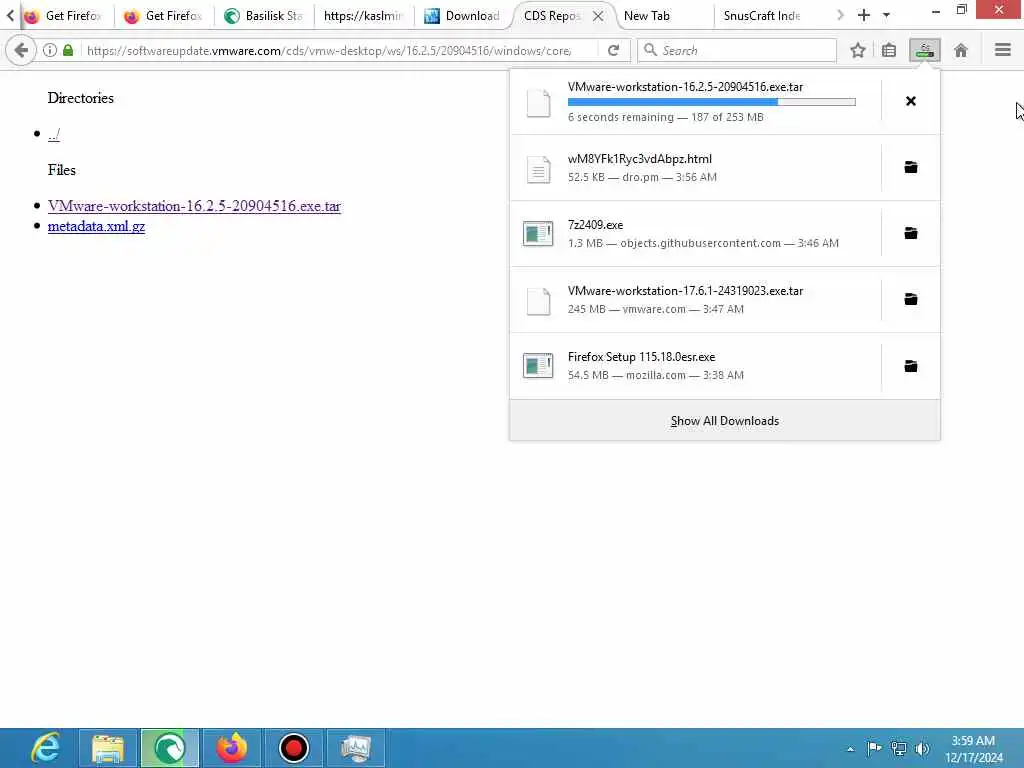The width and height of the screenshot is (1024, 768).
Task: Go back using the browser back arrow
Action: click(x=21, y=50)
